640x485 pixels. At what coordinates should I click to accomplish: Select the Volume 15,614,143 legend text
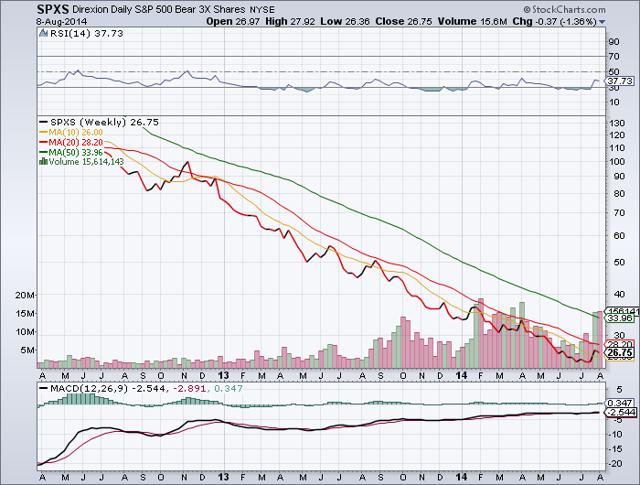tap(86, 162)
